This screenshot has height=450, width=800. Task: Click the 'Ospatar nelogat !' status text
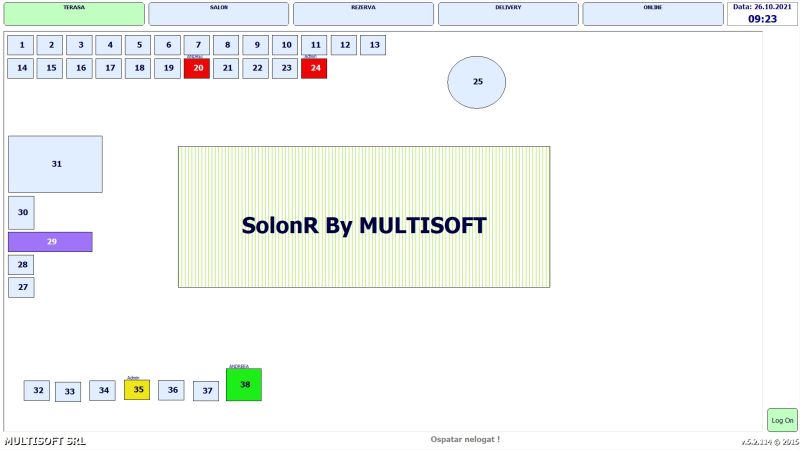tap(465, 439)
